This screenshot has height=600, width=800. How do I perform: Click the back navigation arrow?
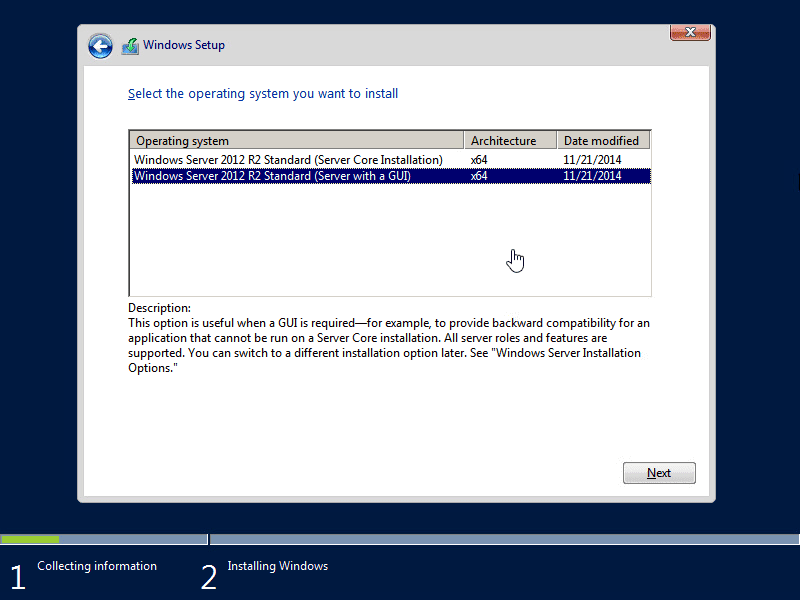point(100,45)
